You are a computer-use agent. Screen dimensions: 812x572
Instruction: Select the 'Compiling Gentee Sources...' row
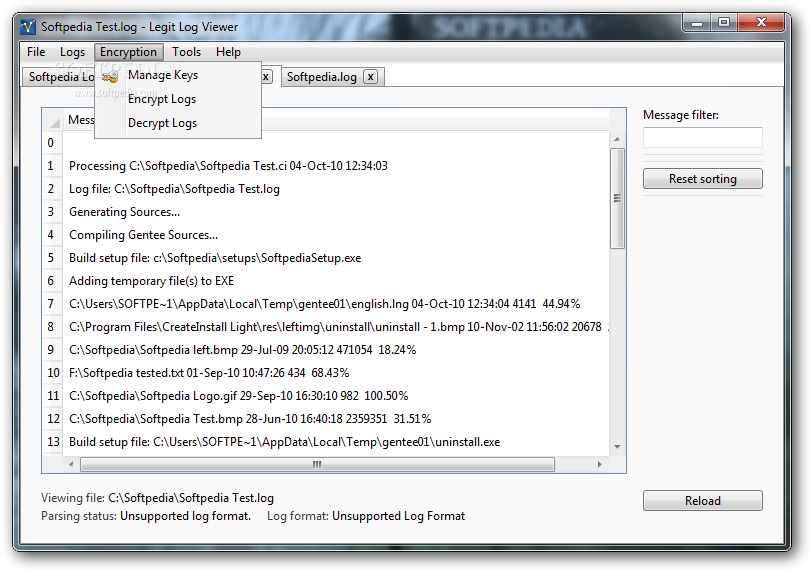336,235
